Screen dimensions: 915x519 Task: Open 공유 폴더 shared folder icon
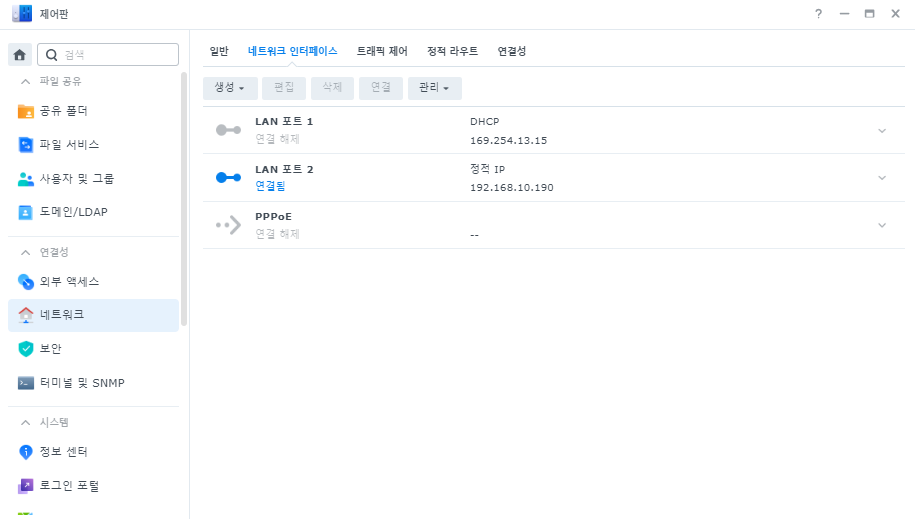pos(26,111)
